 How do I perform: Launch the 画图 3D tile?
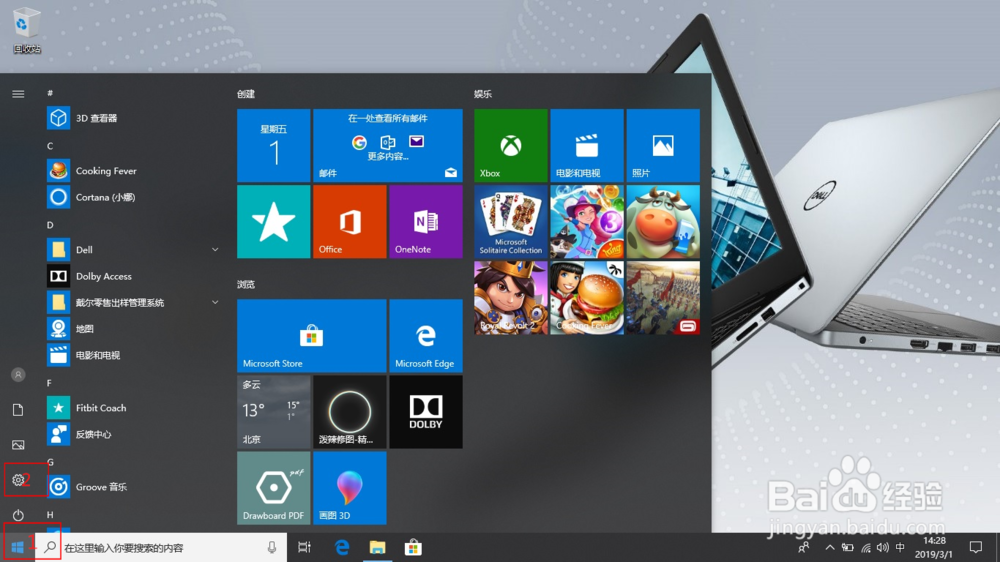pyautogui.click(x=349, y=488)
